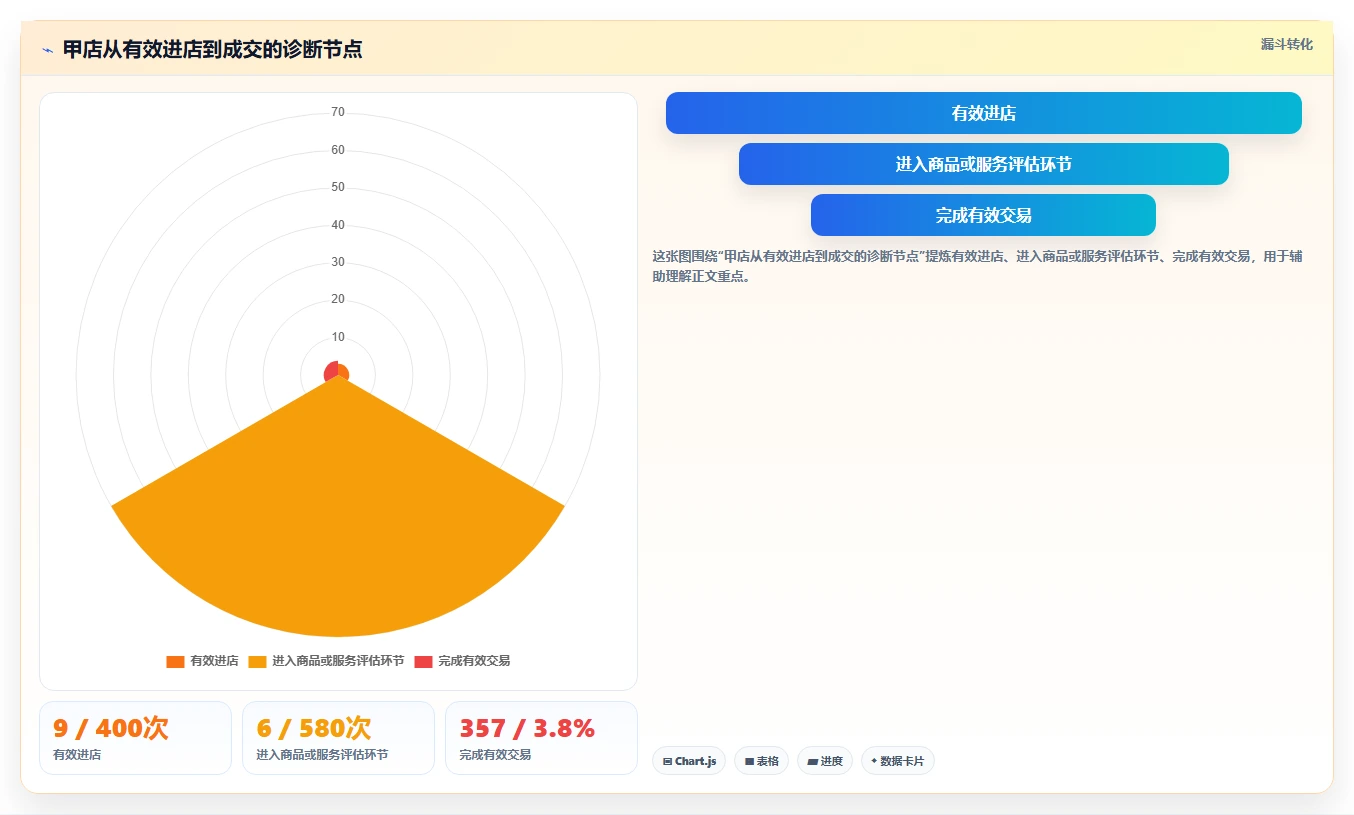
Task: Click the red 完成有效交易 legend color box
Action: point(423,661)
